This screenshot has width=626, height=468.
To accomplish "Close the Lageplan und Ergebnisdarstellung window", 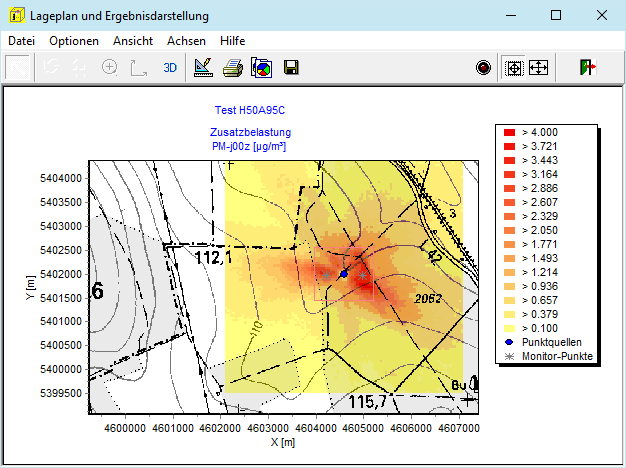I will tap(602, 16).
